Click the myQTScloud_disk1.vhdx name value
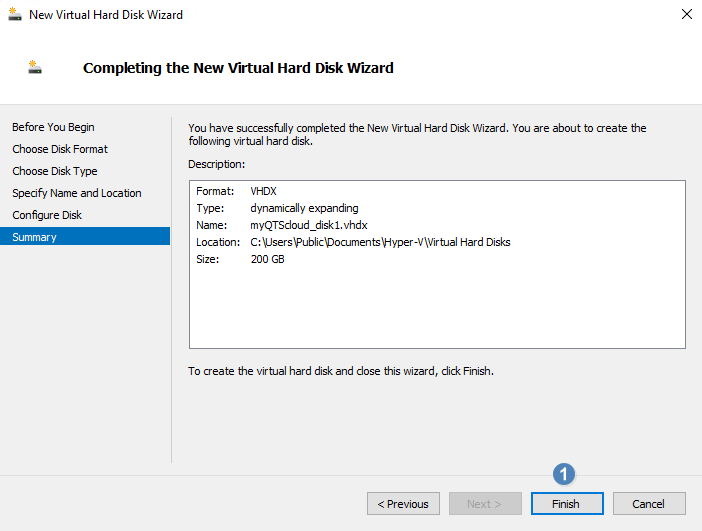Screen dimensions: 702x531 click(309, 225)
